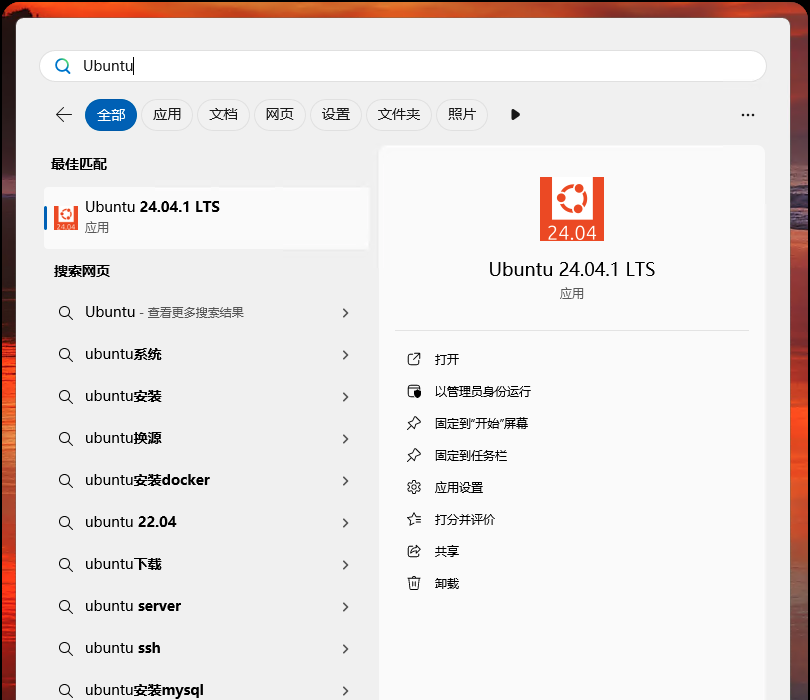Click star icon beside 打分并评价

coord(414,519)
